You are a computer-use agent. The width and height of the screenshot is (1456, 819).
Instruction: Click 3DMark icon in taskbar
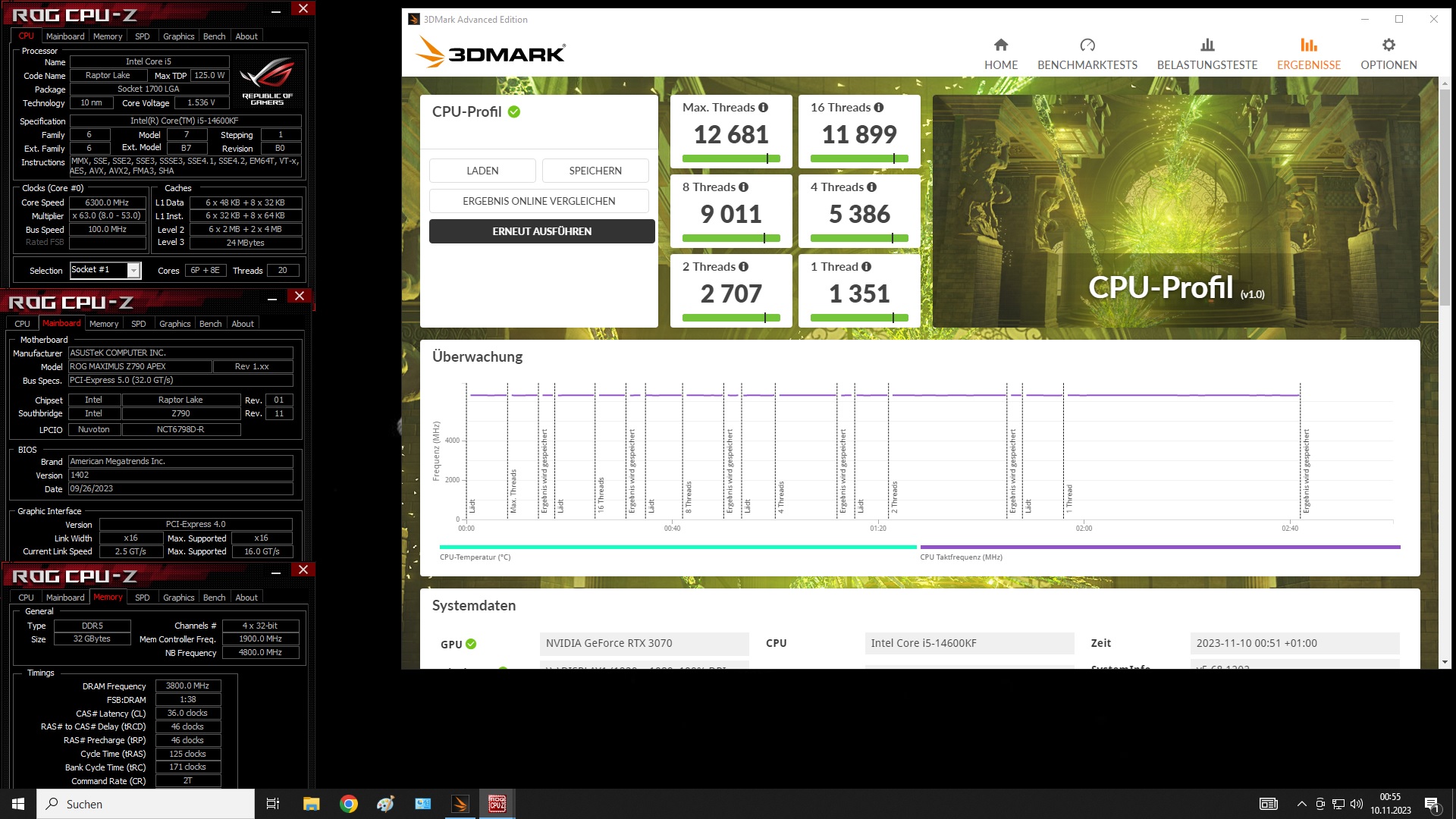(460, 804)
